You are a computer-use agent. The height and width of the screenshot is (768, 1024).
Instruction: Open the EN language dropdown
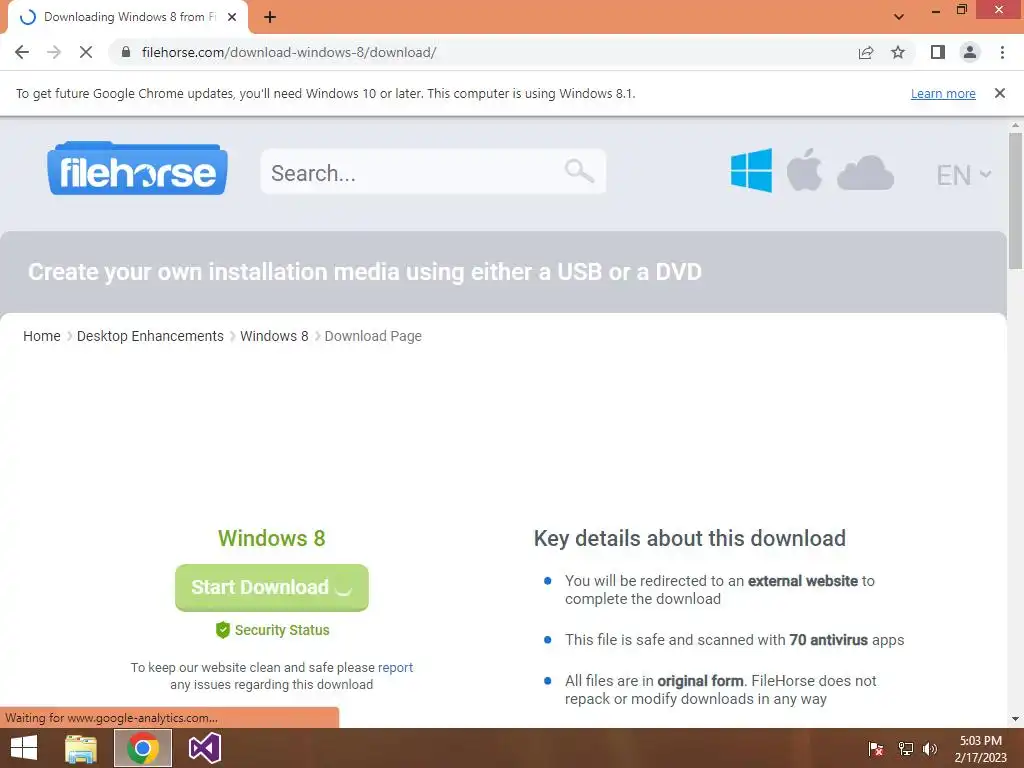(963, 175)
